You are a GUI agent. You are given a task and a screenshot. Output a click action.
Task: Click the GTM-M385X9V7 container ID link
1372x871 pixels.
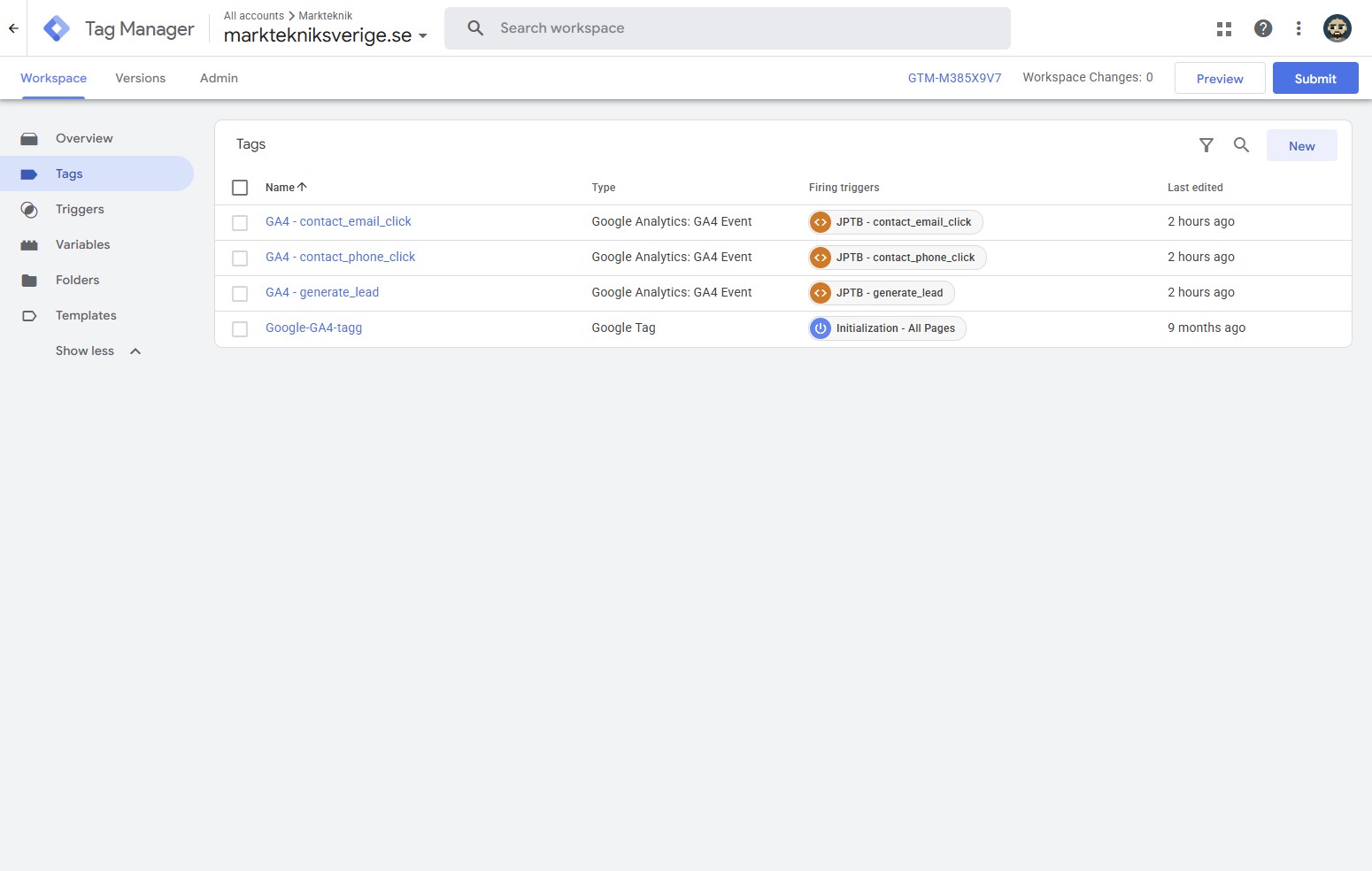(954, 78)
